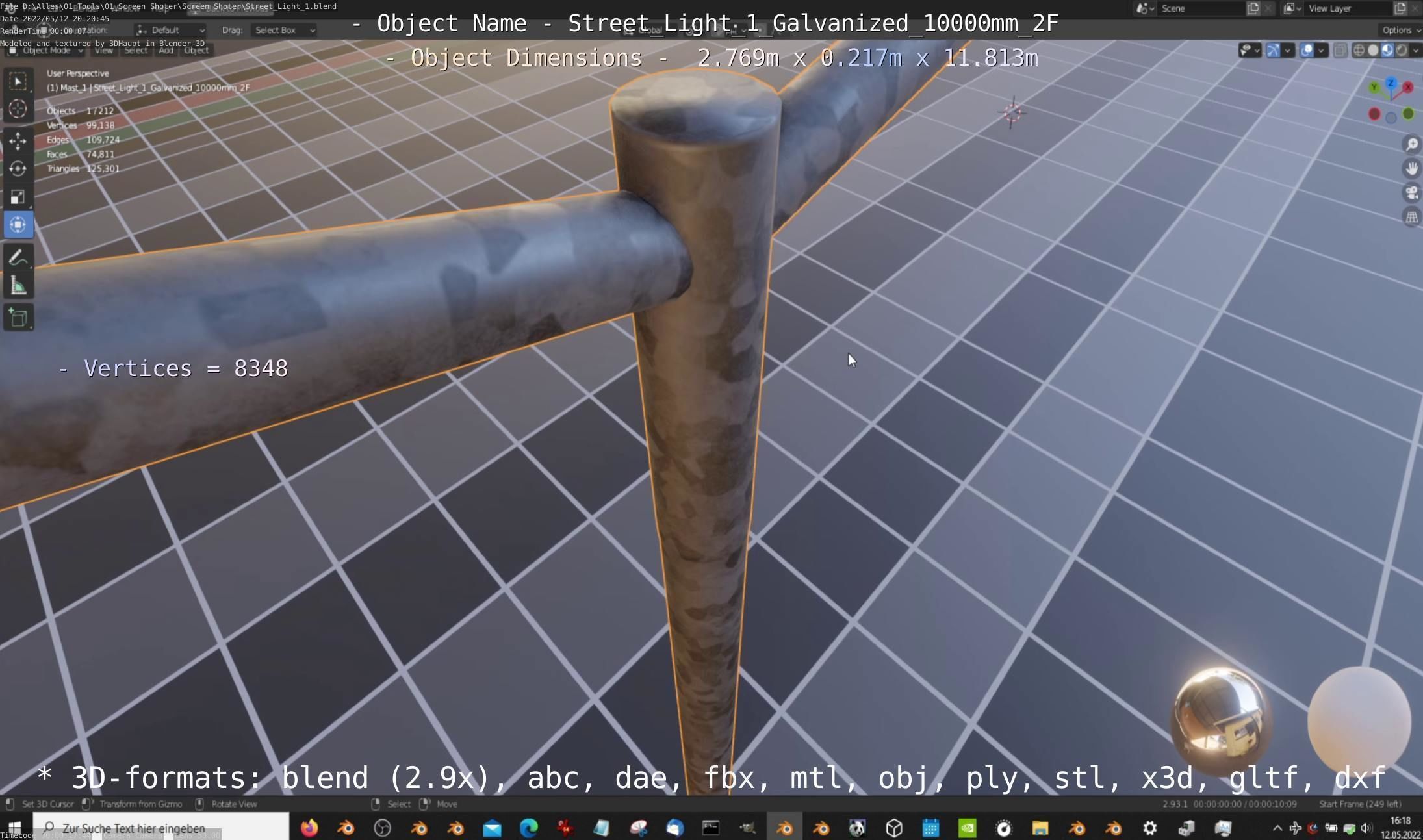The width and height of the screenshot is (1423, 840).
Task: Click the Zoom view magnifier icon
Action: pyautogui.click(x=1411, y=144)
